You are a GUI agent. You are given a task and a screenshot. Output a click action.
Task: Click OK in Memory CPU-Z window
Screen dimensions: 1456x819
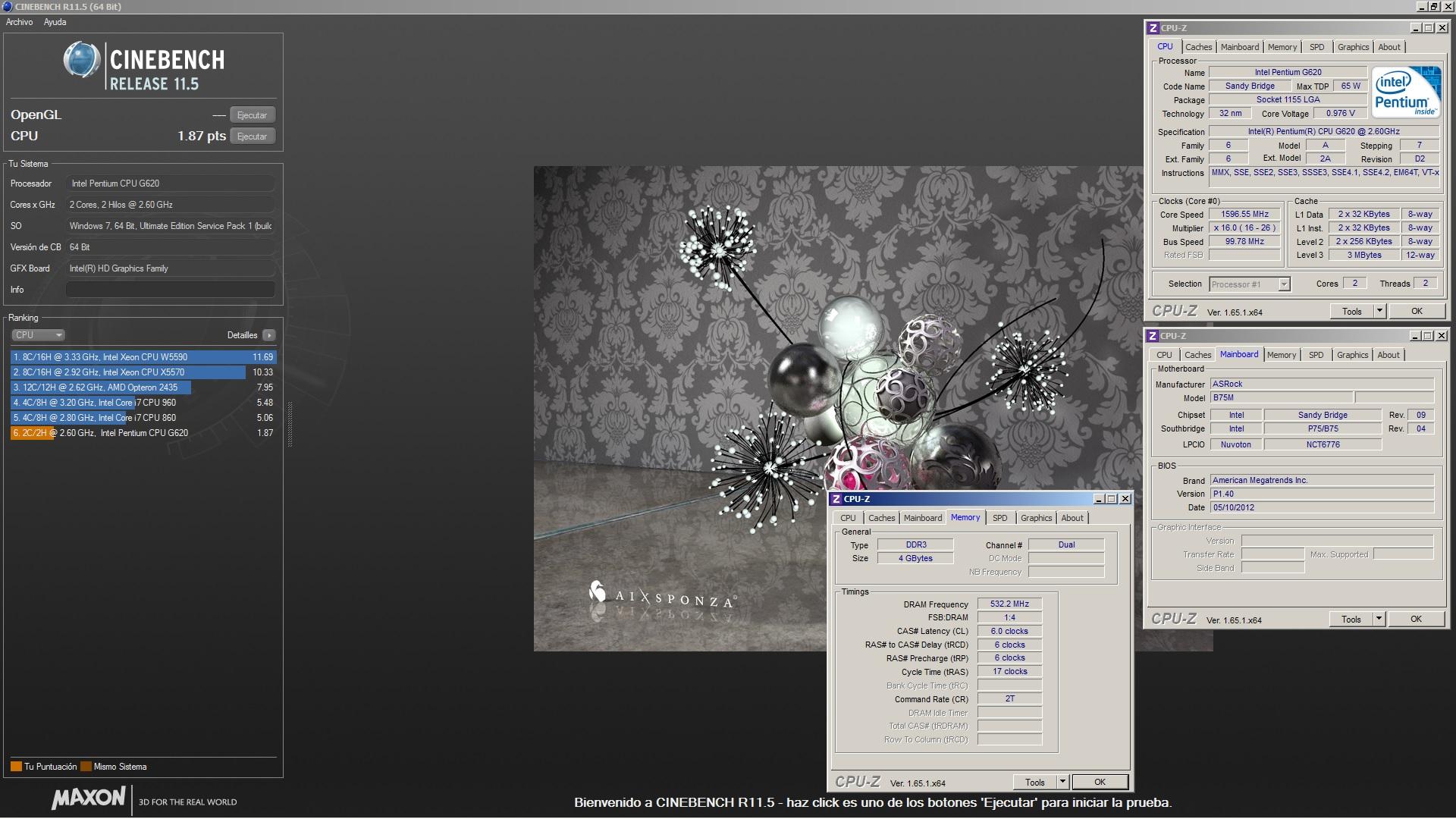click(x=1100, y=783)
